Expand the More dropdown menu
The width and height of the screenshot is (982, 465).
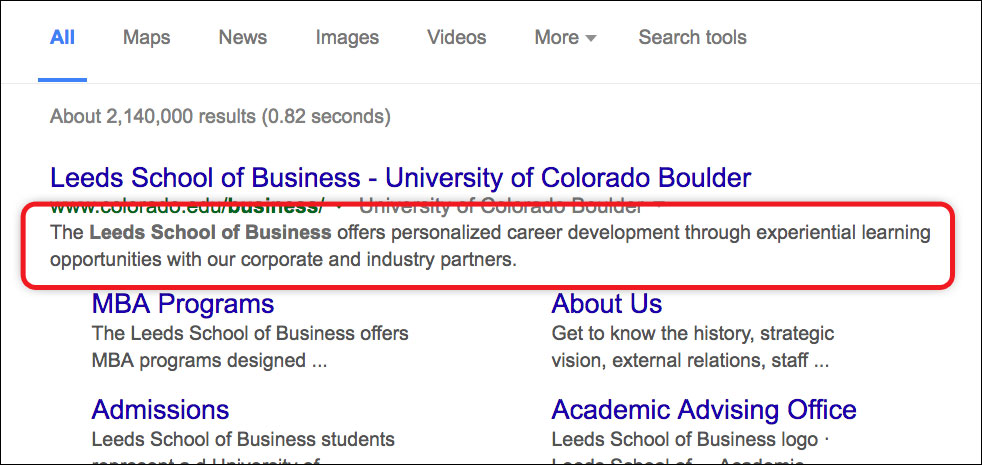[x=565, y=38]
